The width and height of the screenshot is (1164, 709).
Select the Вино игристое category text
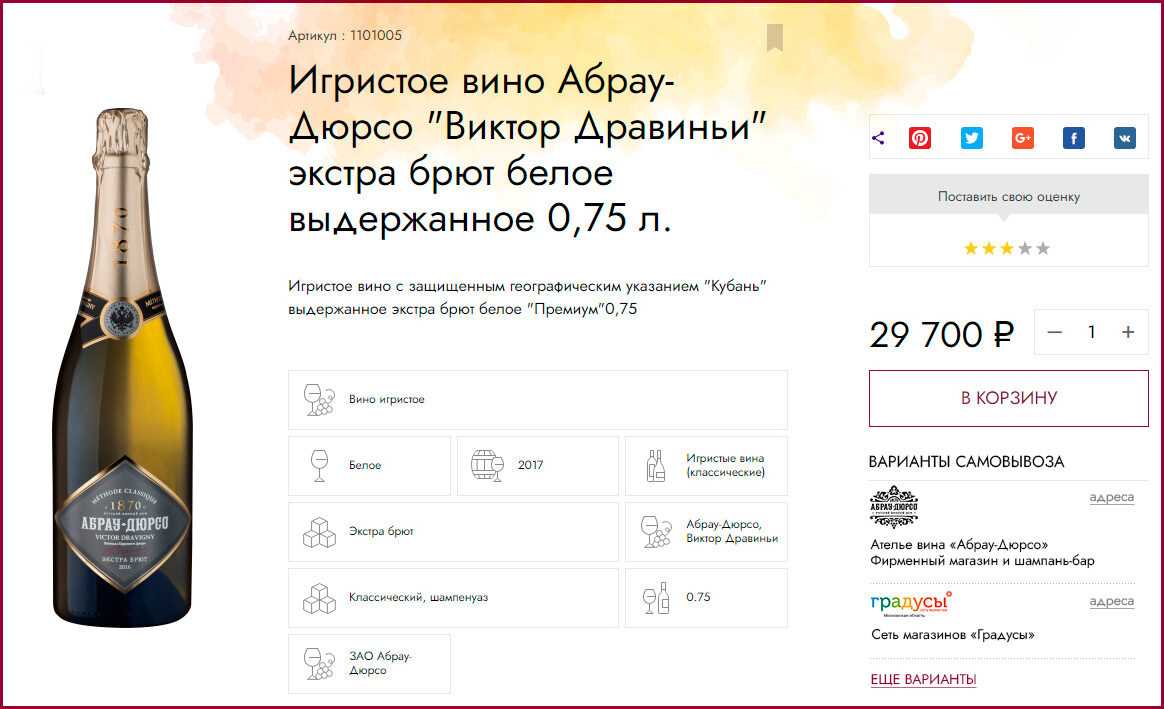(x=387, y=399)
